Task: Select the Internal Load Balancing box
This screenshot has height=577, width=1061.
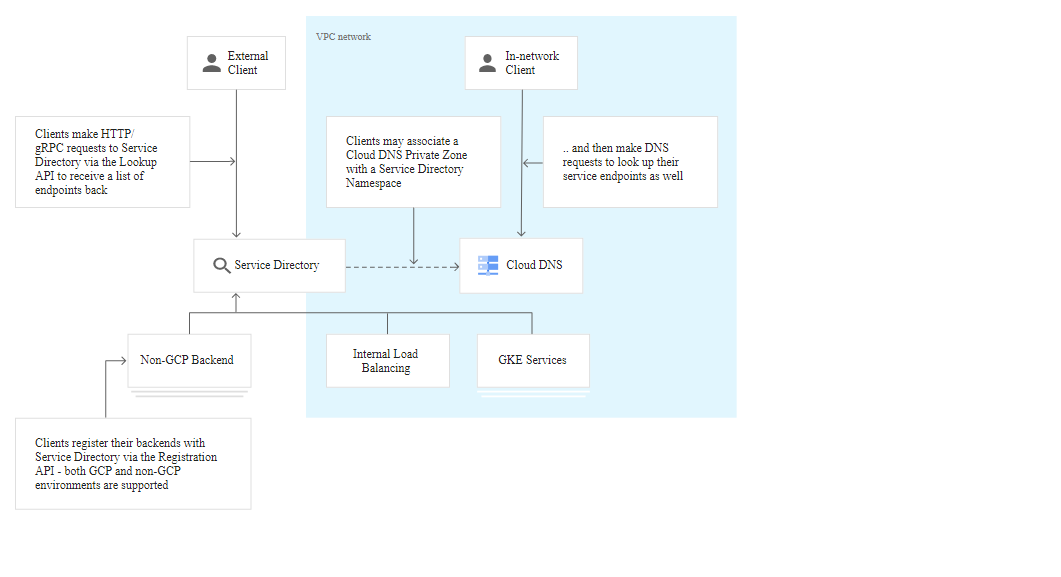Action: (x=388, y=361)
